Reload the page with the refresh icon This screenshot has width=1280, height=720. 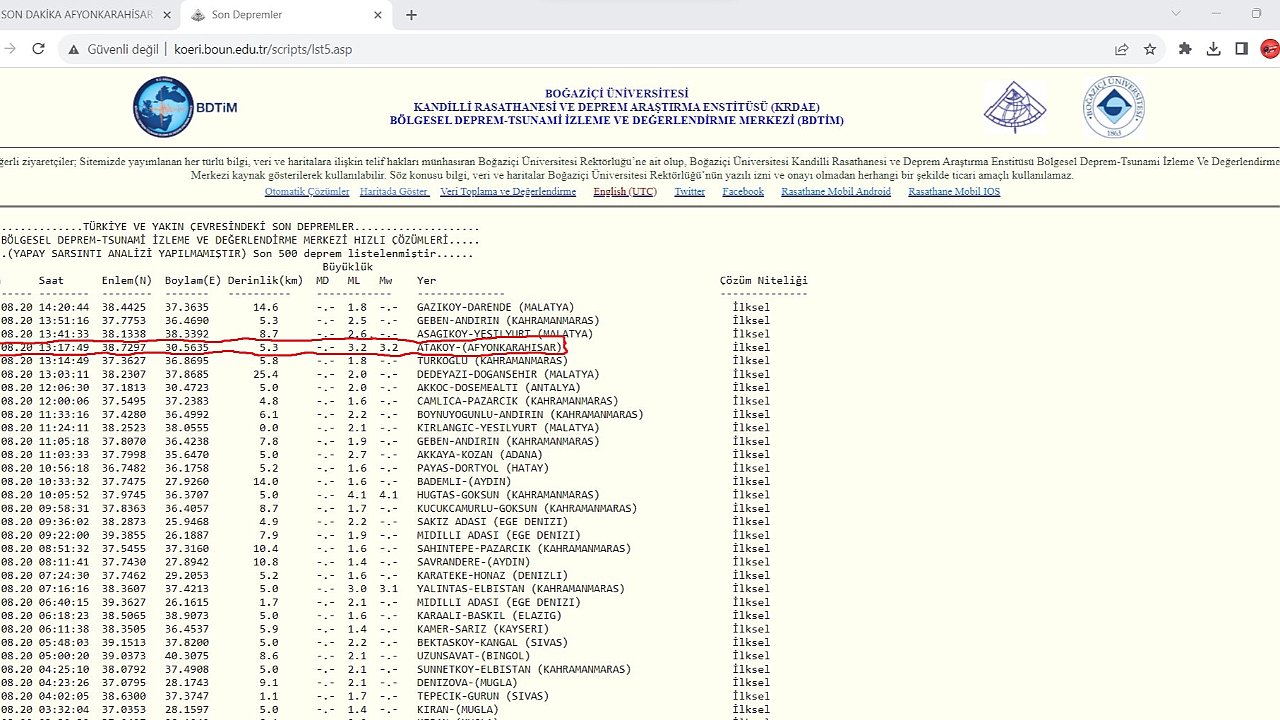click(x=39, y=49)
